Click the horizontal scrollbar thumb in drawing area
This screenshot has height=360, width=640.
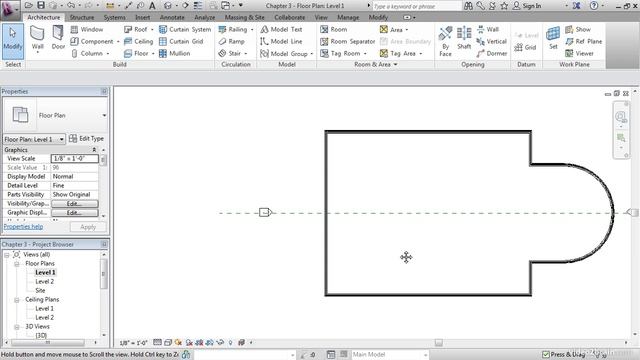[x=438, y=343]
